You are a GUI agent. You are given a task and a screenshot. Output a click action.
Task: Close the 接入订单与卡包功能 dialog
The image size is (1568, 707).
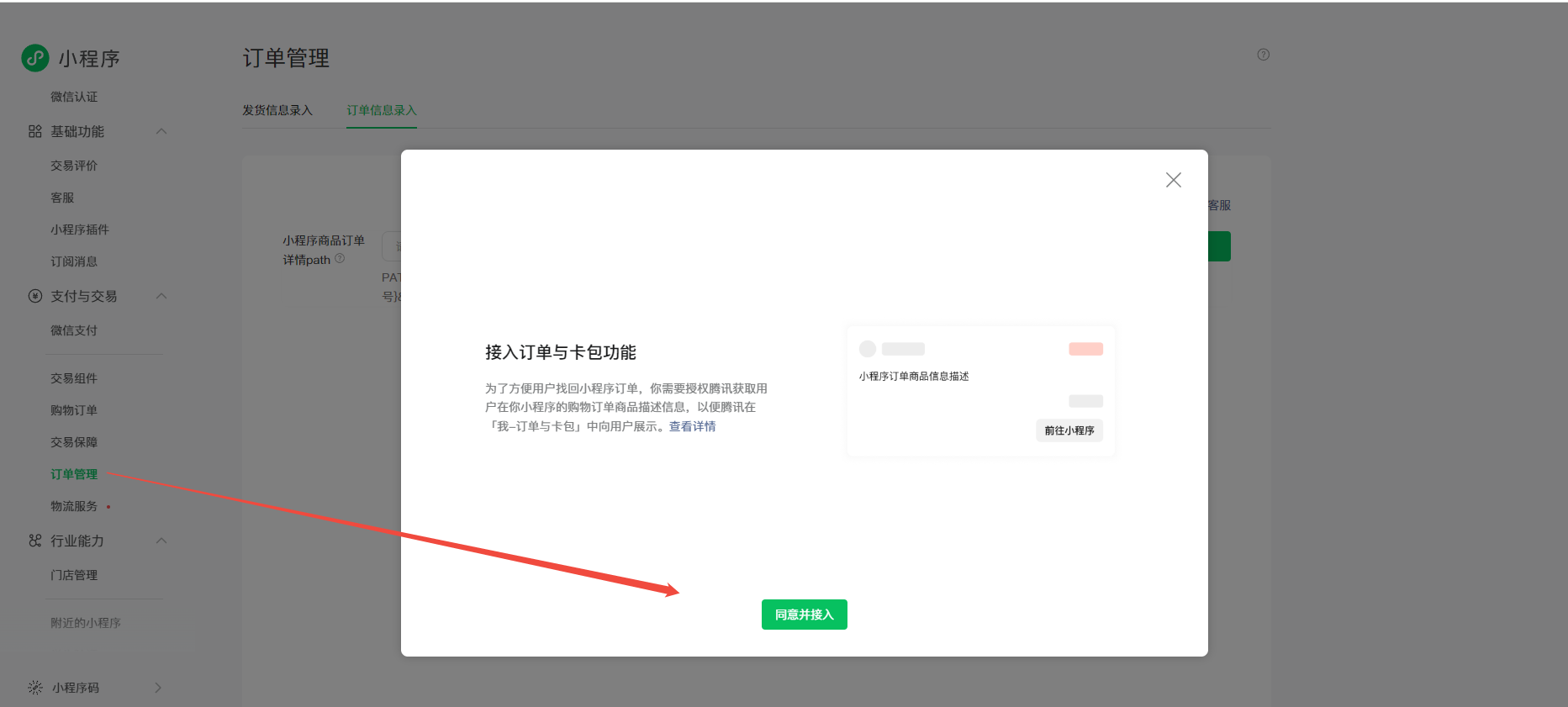tap(1174, 180)
